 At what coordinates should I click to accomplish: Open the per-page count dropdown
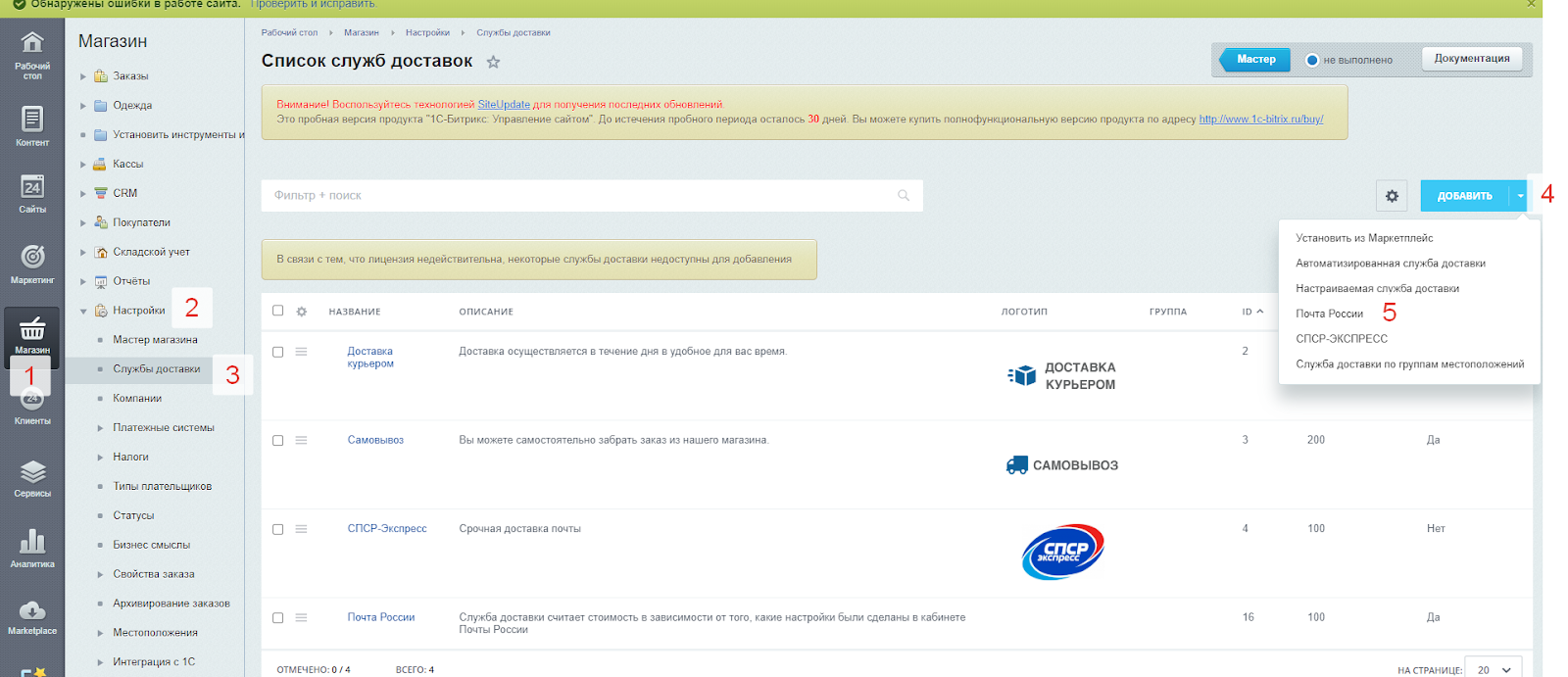point(1494,670)
